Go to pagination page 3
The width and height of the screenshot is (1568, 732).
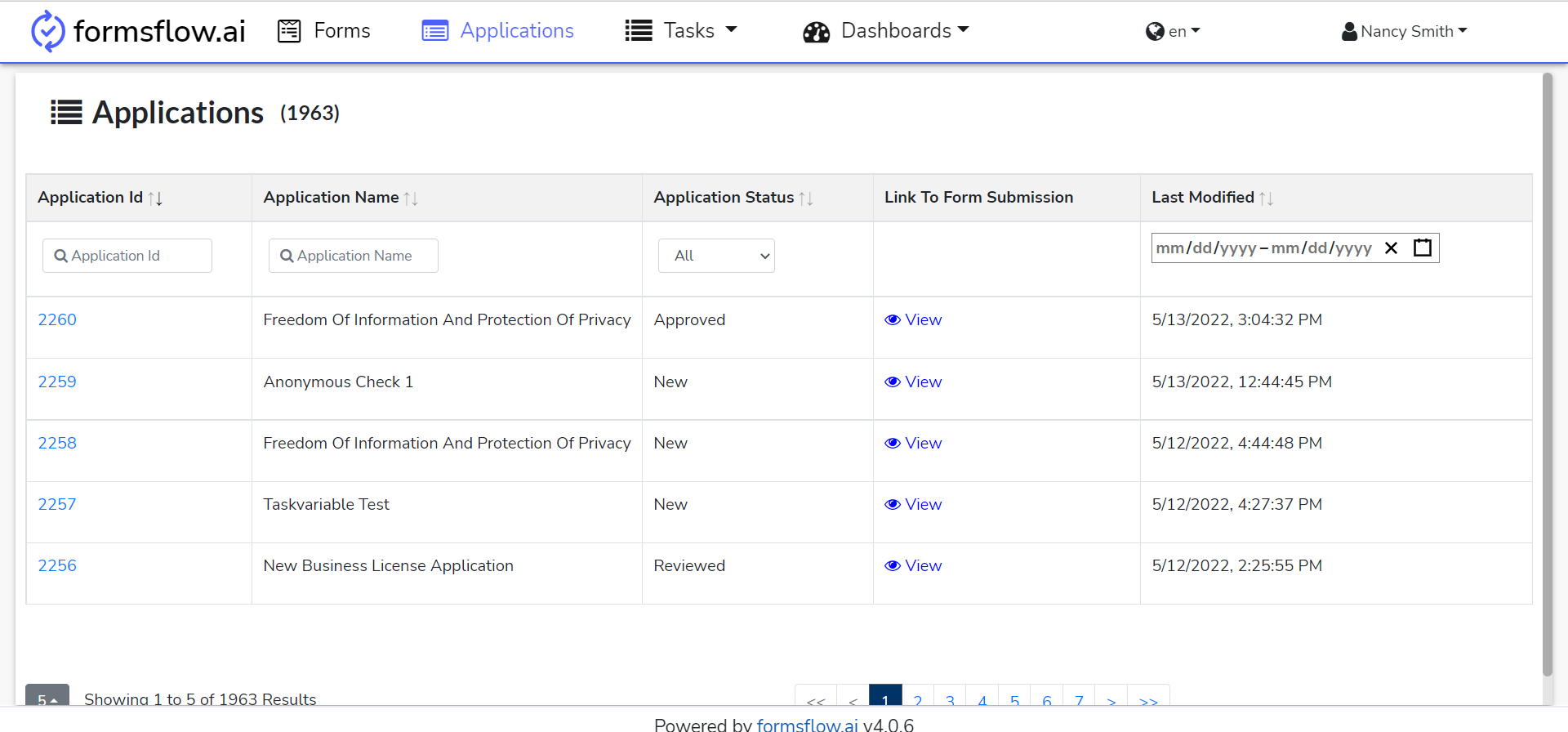(x=950, y=696)
